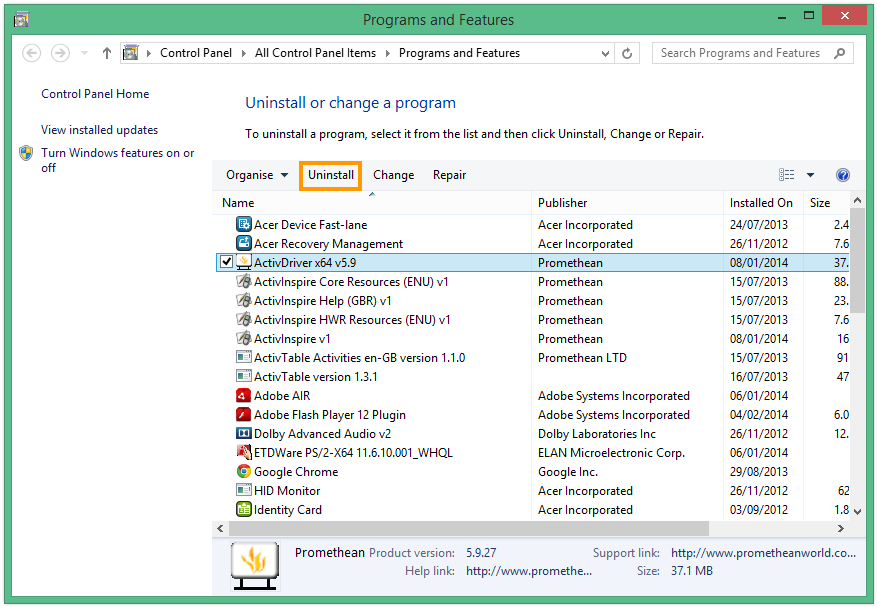The height and width of the screenshot is (607, 877).
Task: Click the Adobe Flash Player 12 icon
Action: click(x=243, y=415)
